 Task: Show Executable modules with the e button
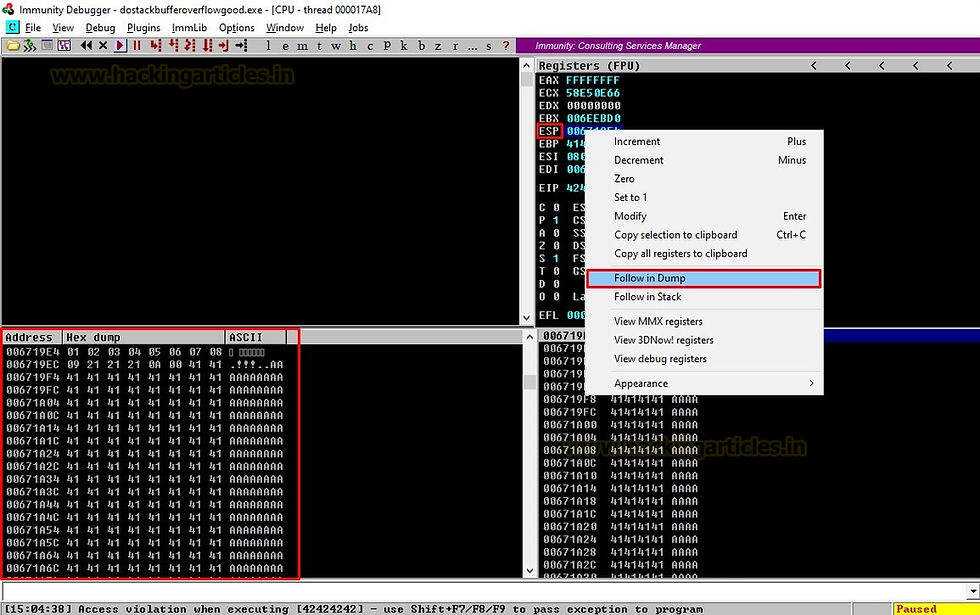tap(286, 46)
